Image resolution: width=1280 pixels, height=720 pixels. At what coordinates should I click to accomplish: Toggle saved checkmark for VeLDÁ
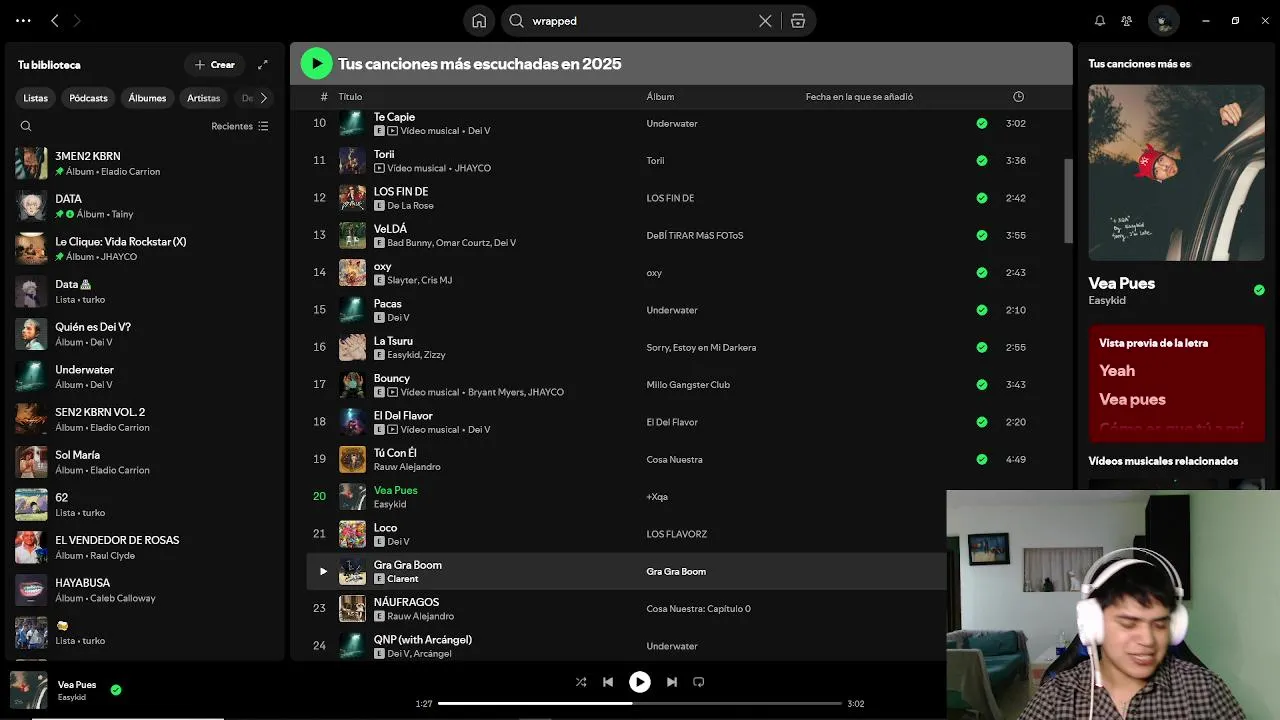tap(982, 236)
